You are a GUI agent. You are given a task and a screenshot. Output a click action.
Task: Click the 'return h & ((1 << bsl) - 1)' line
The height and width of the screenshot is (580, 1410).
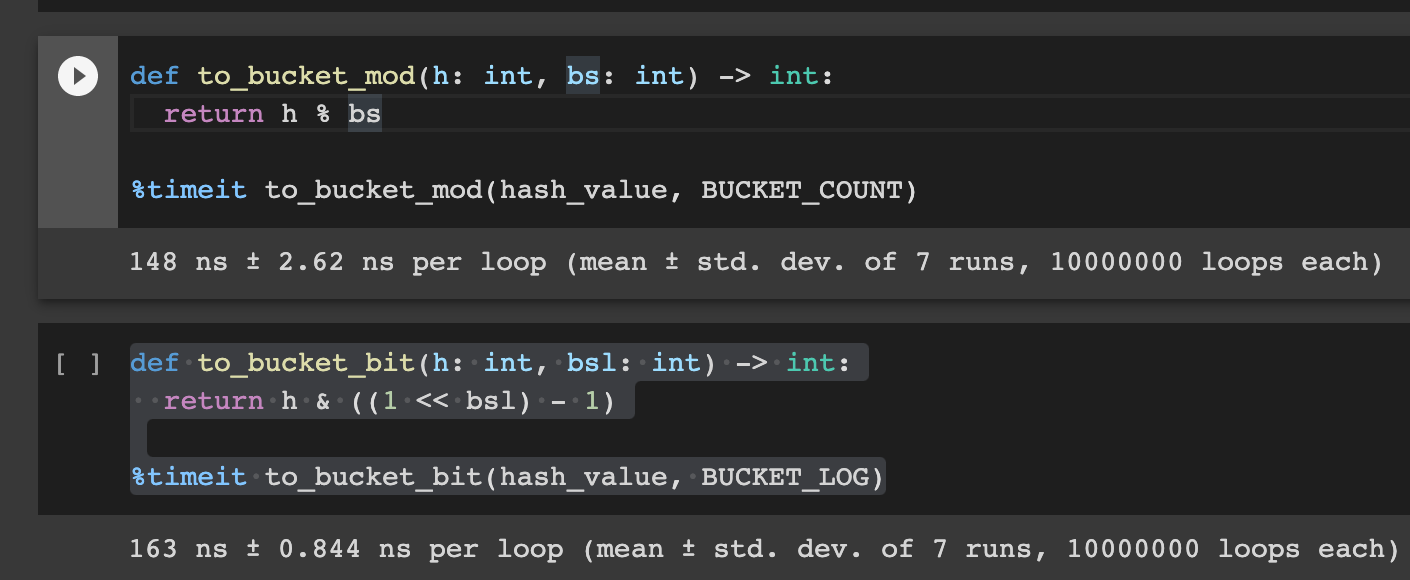point(388,401)
